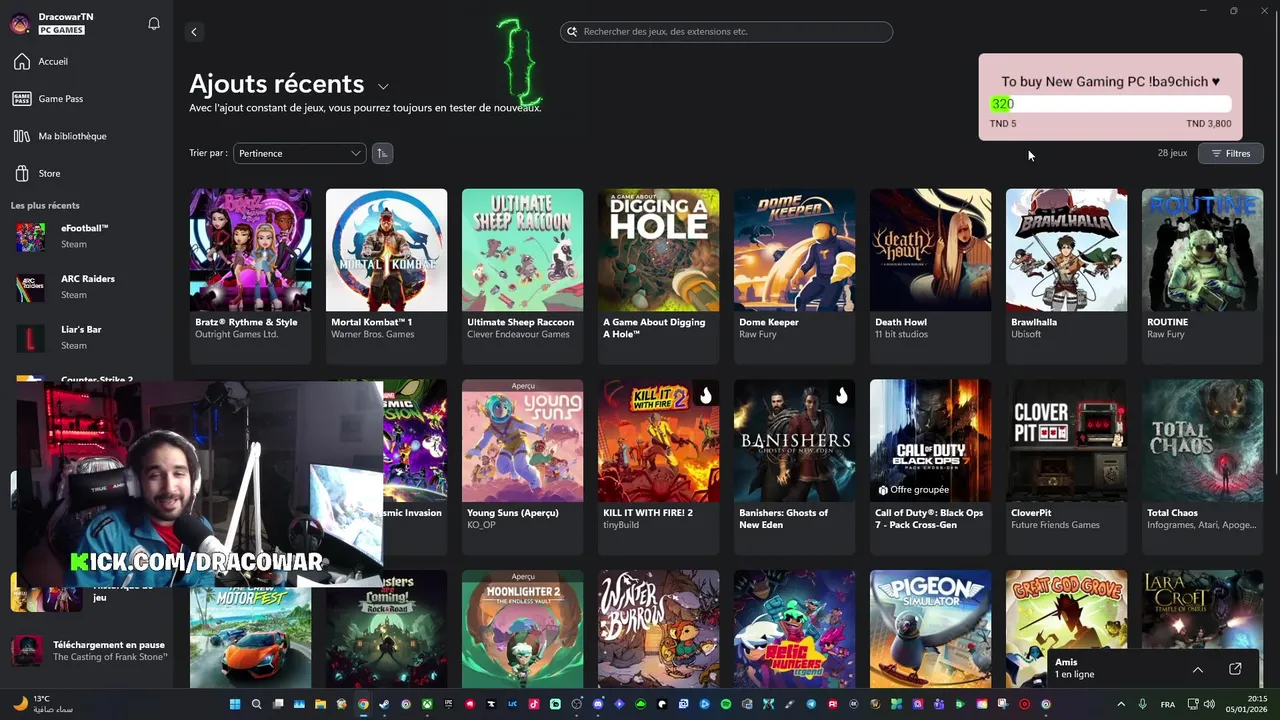Open the notifications bell
The width and height of the screenshot is (1280, 720).
tap(154, 23)
